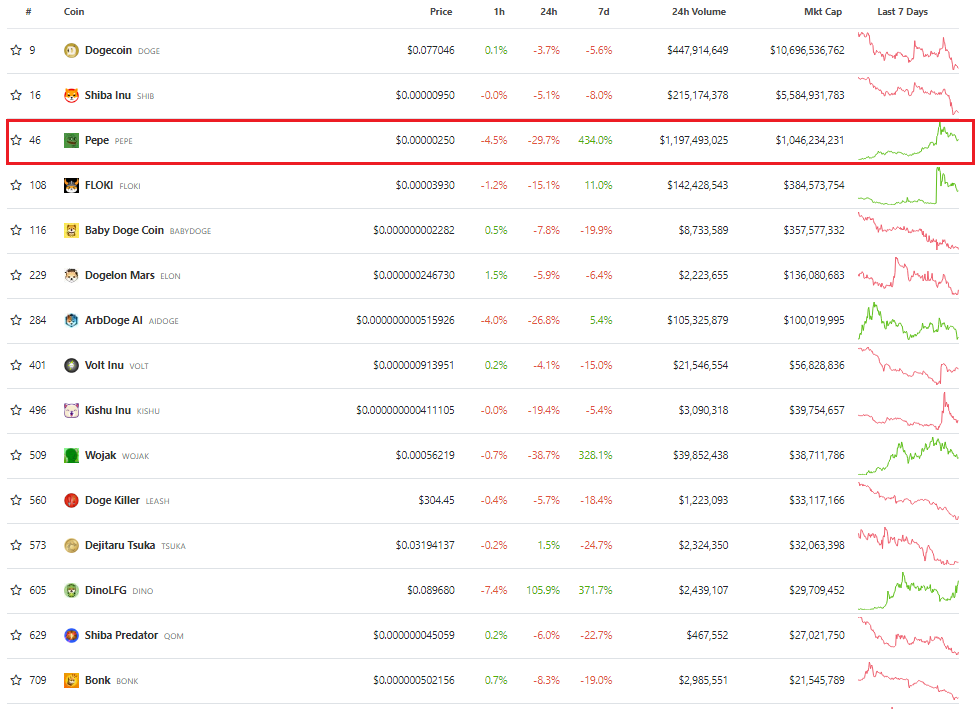978x709 pixels.
Task: Click the Shiba Predator logo
Action: pos(72,635)
